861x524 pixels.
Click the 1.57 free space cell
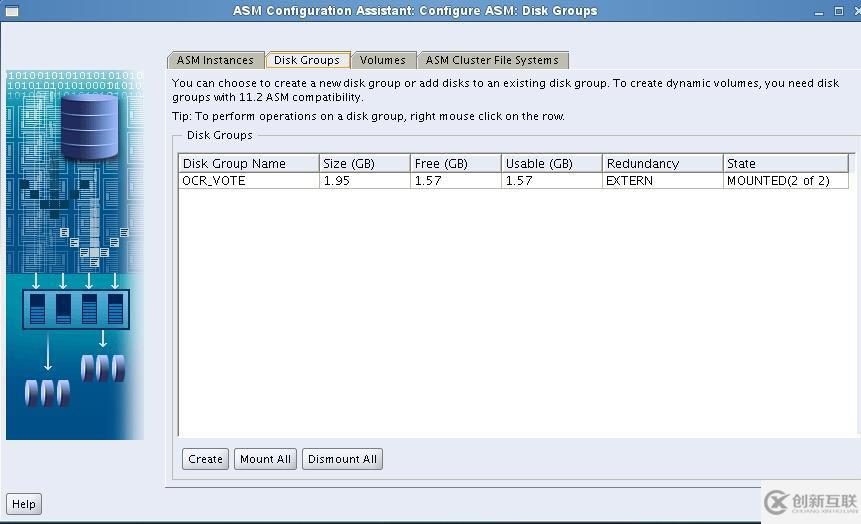click(x=456, y=181)
